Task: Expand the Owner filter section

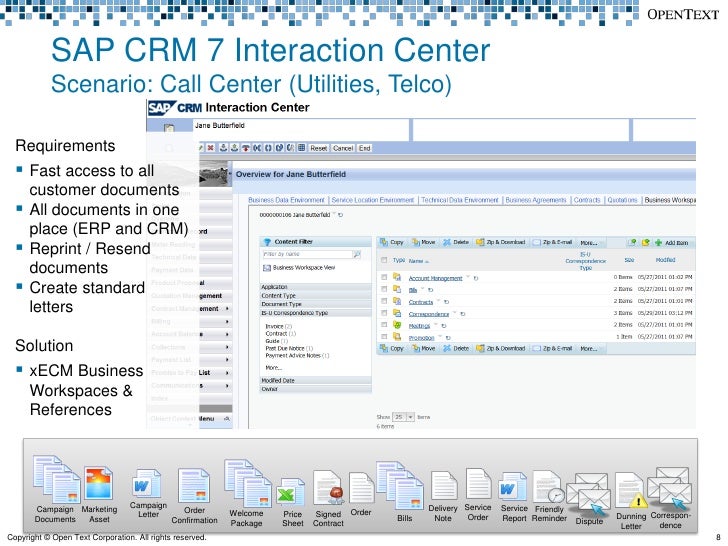Action: coord(316,389)
